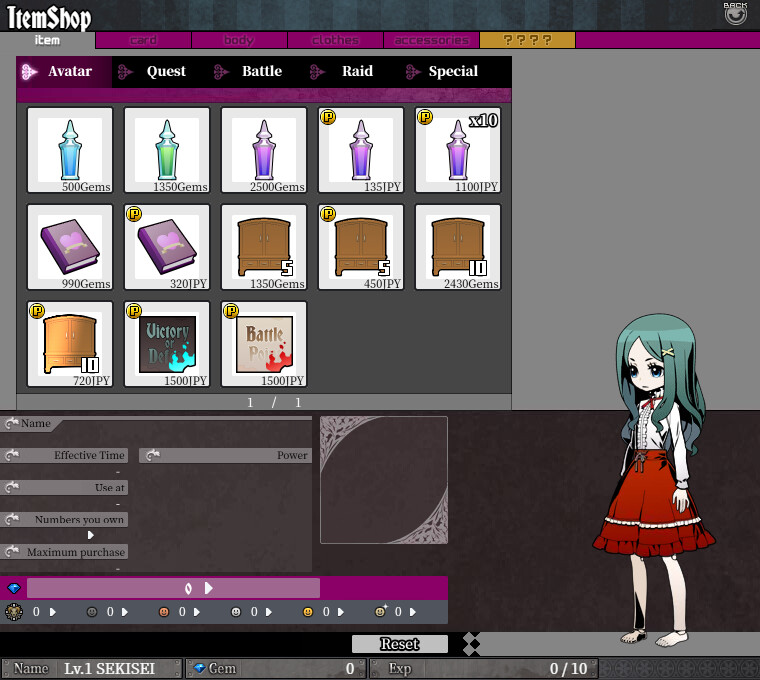
Task: Select the wardrobe 10 for 720JPY
Action: click(x=70, y=344)
